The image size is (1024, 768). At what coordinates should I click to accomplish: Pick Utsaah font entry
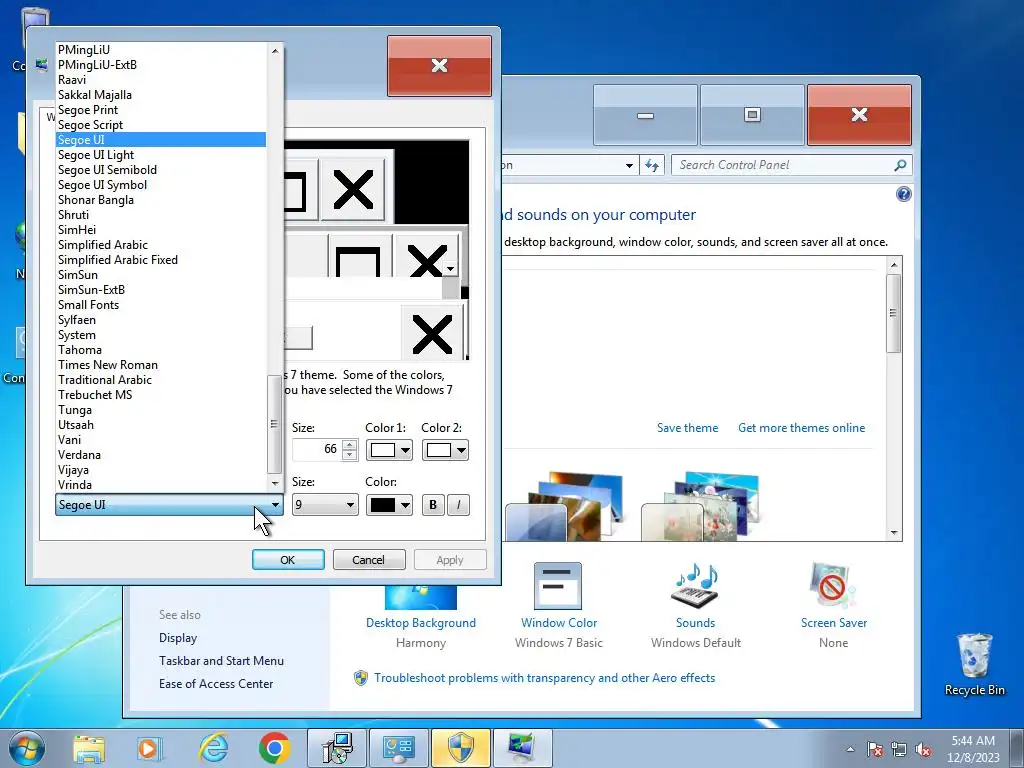(x=161, y=425)
